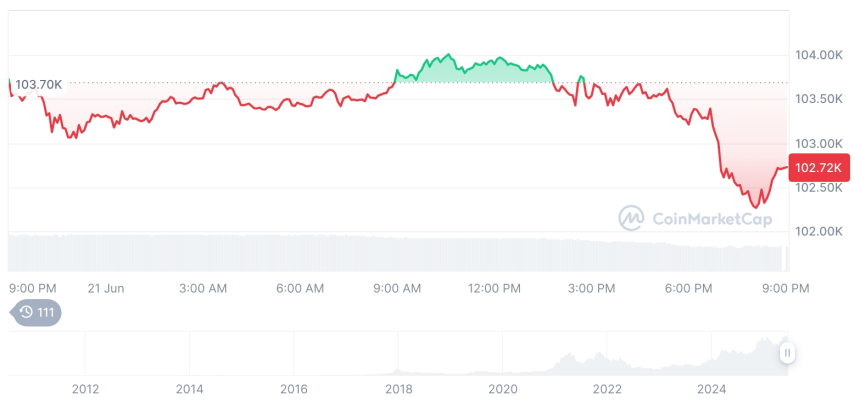Click the 3:00 PM time axis label
The image size is (860, 401).
pyautogui.click(x=591, y=288)
